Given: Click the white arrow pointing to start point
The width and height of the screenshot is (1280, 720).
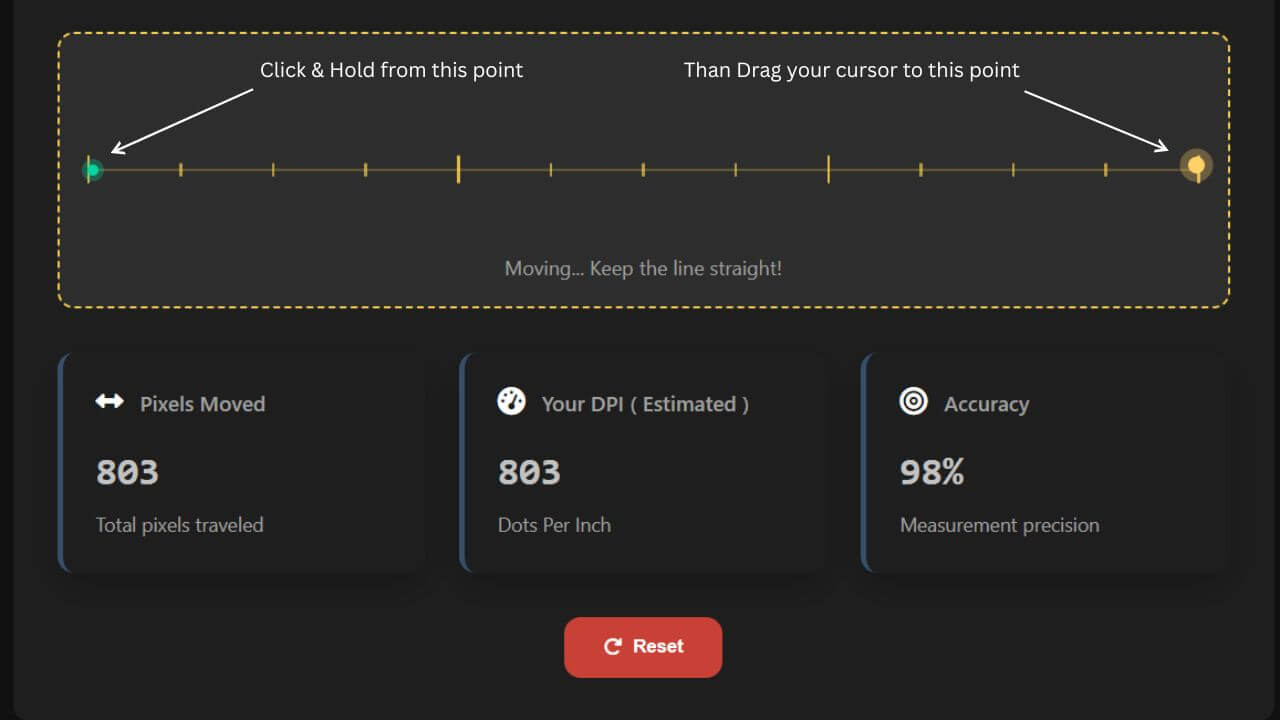Looking at the screenshot, I should (182, 121).
